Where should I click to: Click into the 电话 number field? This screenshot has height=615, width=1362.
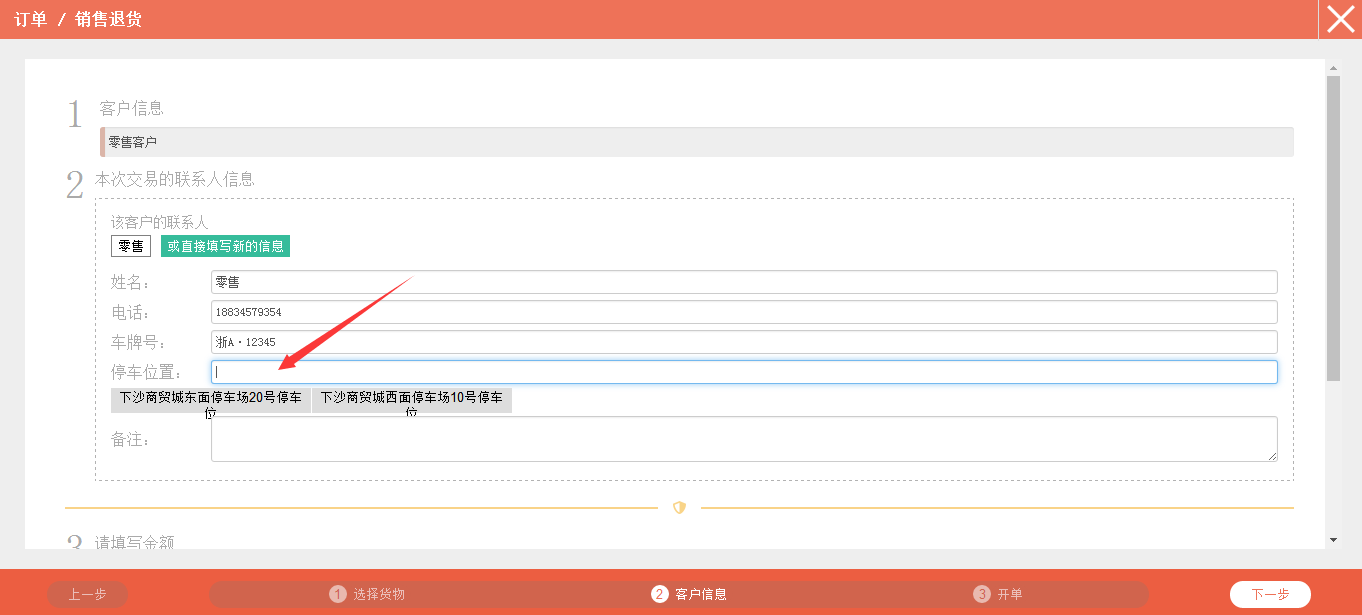point(743,312)
